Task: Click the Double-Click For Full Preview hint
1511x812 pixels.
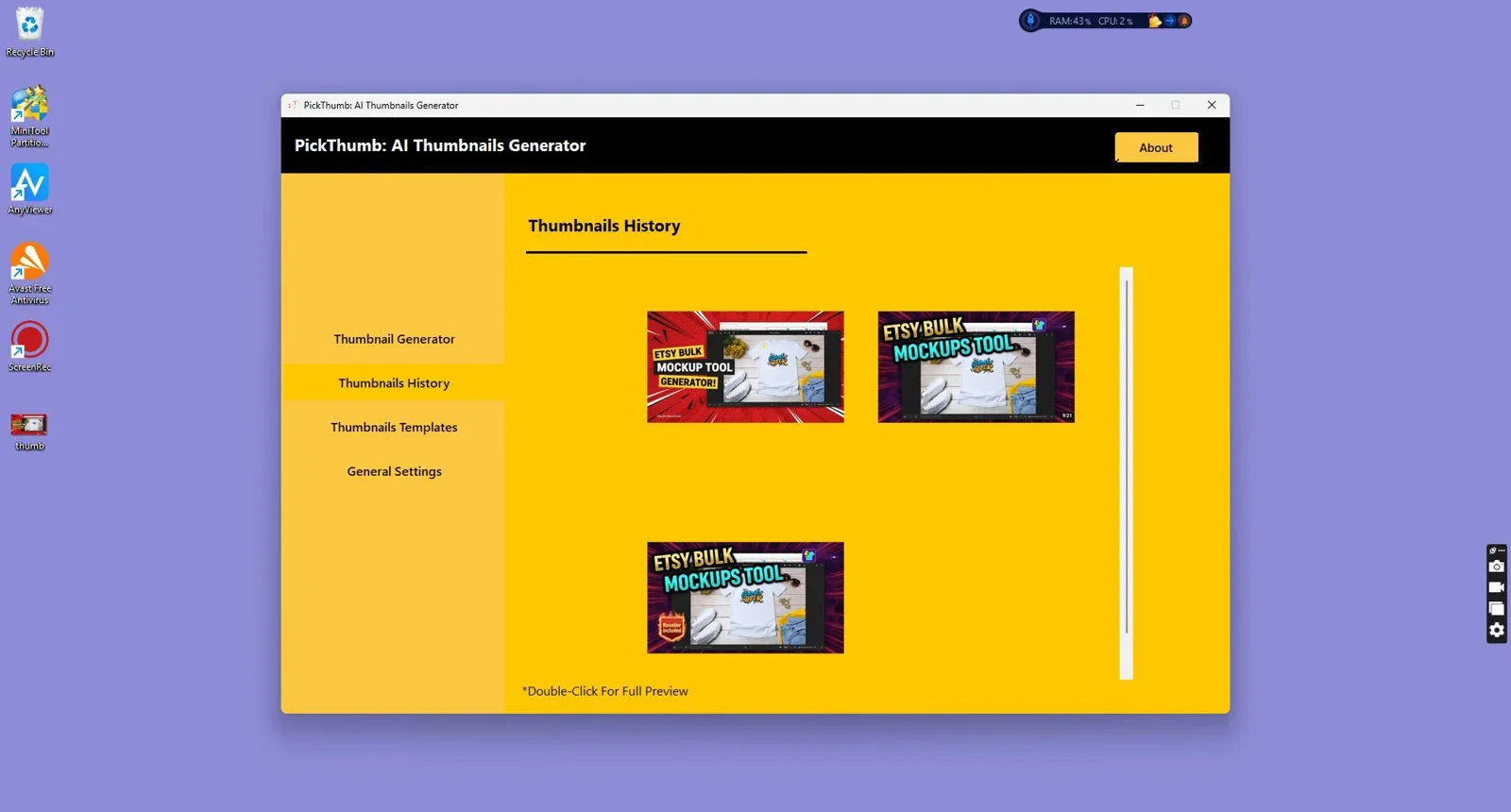Action: click(605, 691)
